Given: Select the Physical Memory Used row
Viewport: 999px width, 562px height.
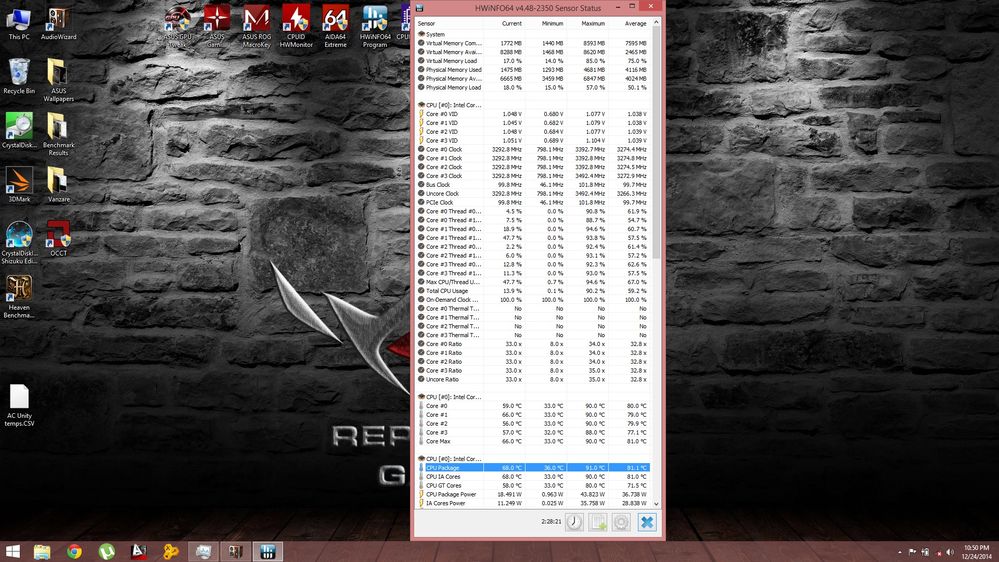Looking at the screenshot, I should [533, 70].
